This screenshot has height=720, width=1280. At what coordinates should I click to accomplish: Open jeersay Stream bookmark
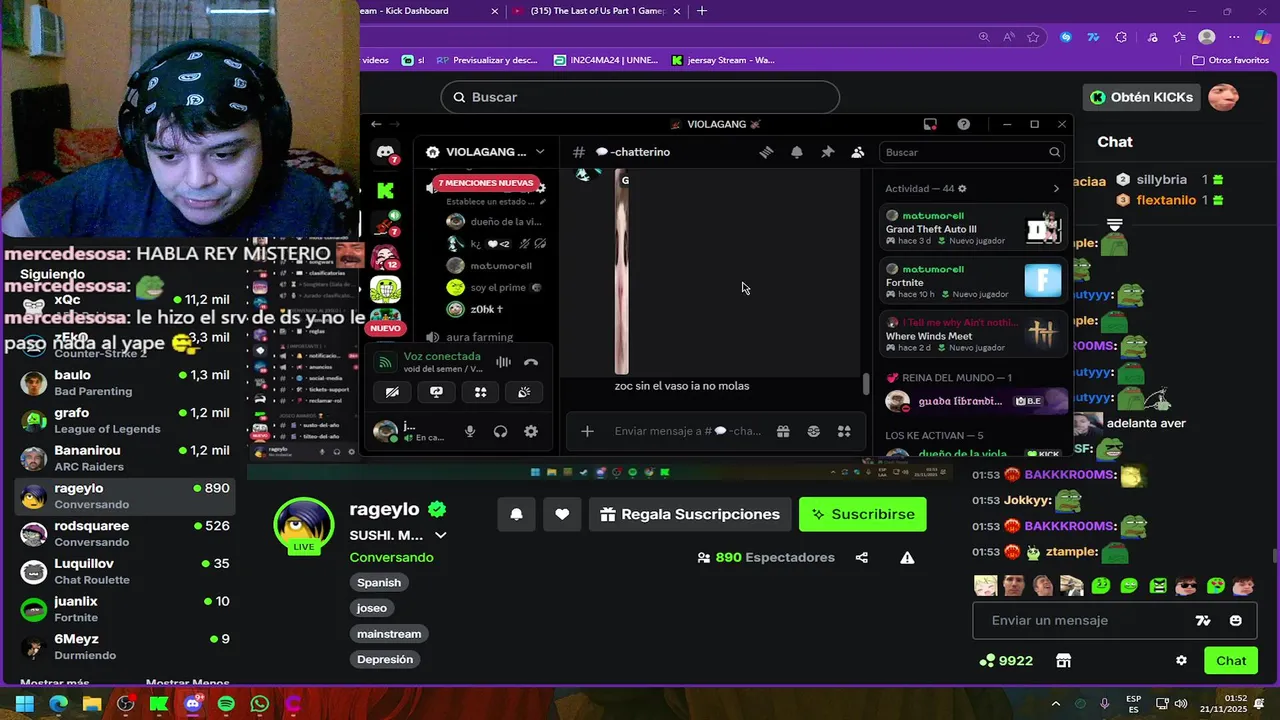pyautogui.click(x=723, y=60)
